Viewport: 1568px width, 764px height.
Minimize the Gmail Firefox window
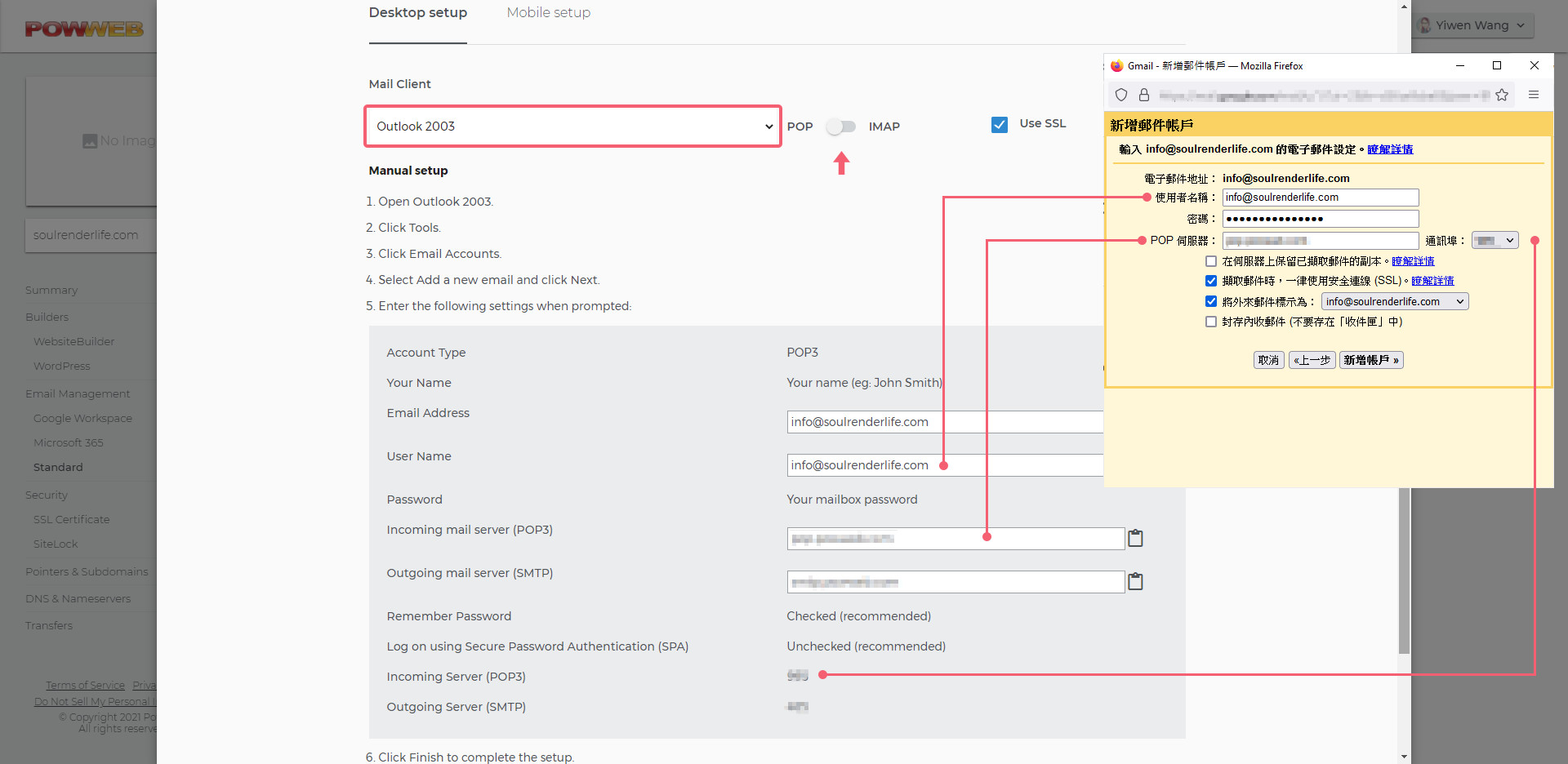coord(1460,65)
